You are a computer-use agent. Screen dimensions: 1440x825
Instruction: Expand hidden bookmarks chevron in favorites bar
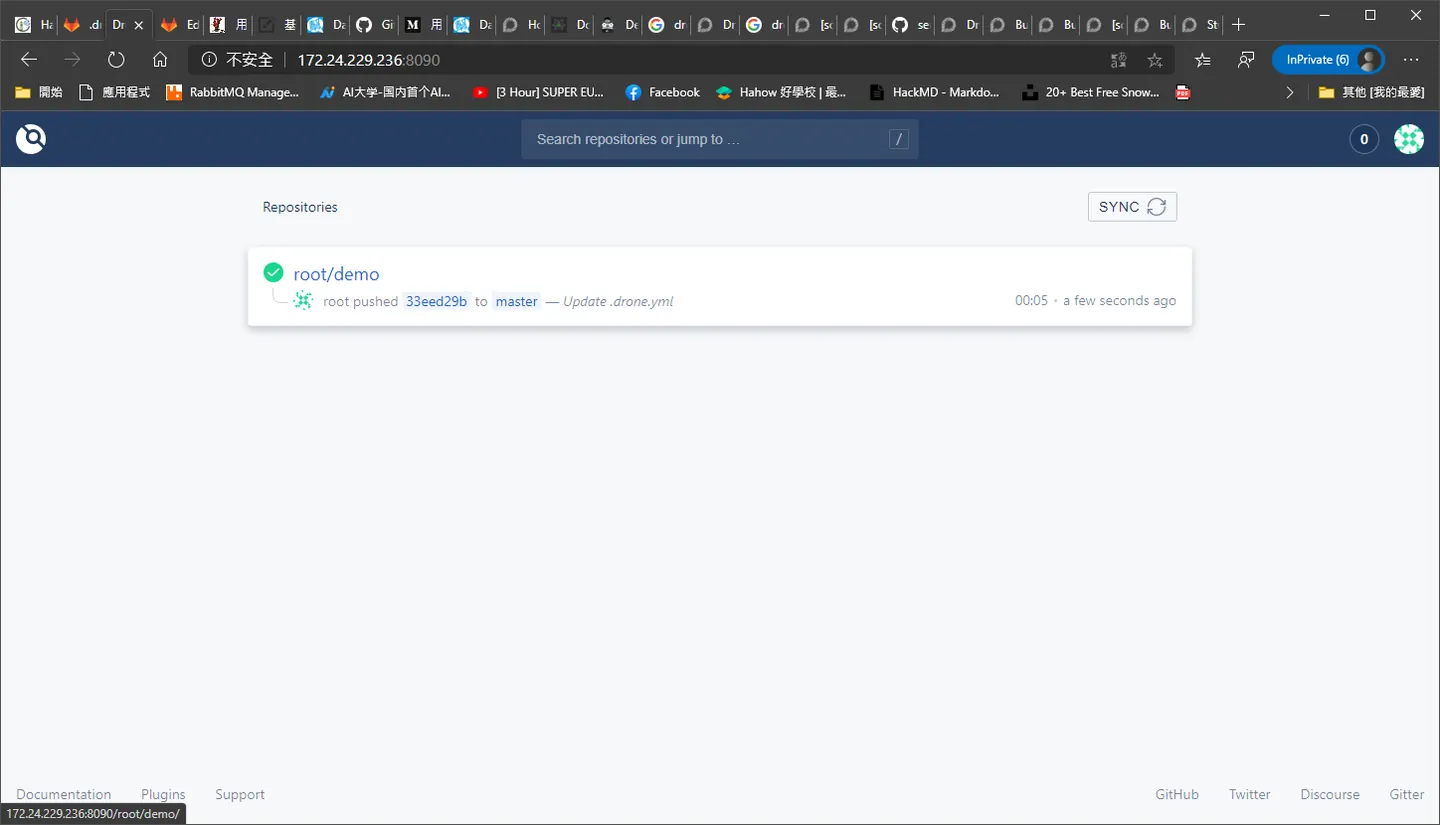click(x=1289, y=92)
